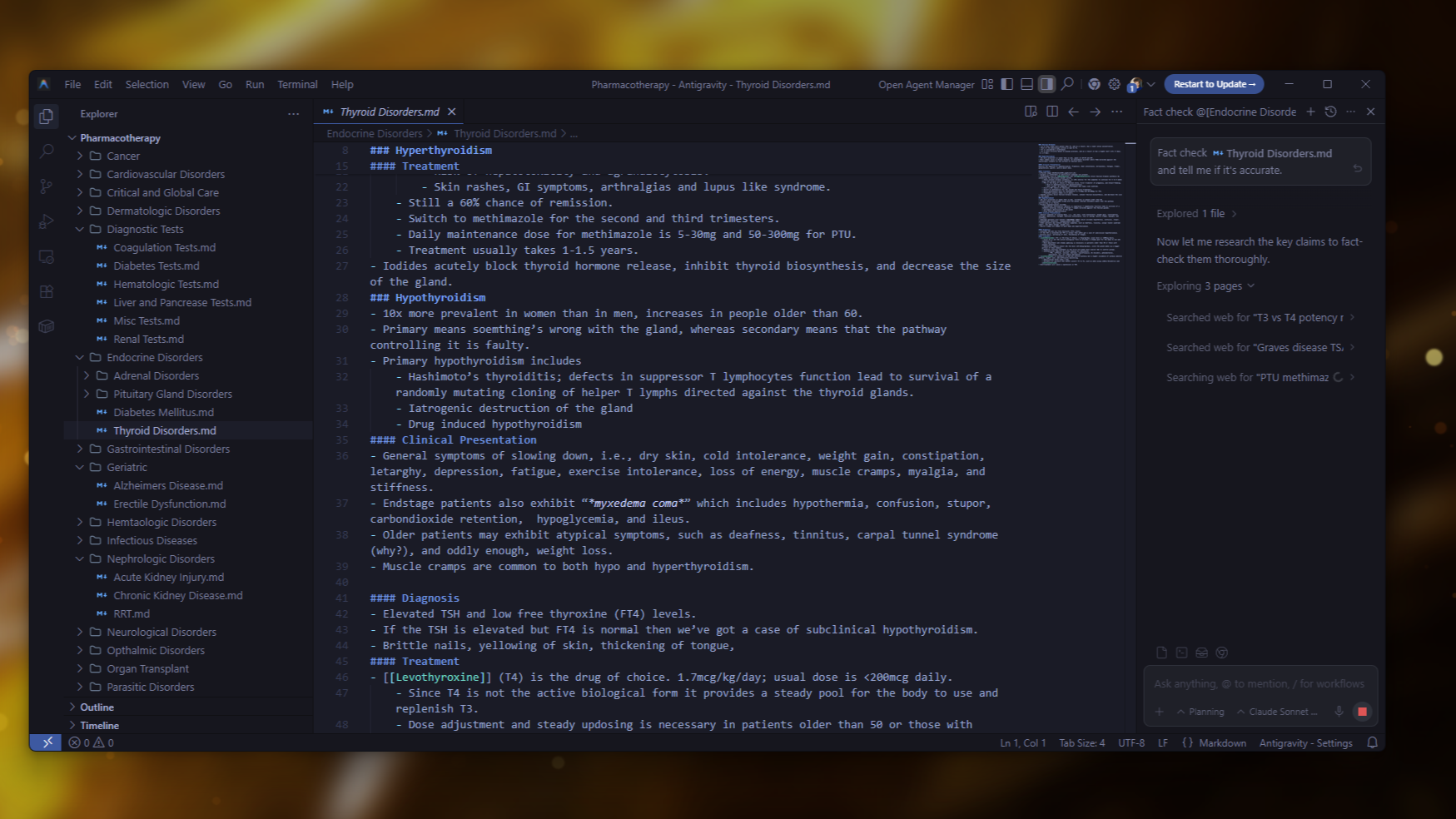Click Antigravity - Settings in status bar
This screenshot has height=819, width=1456.
coord(1305,742)
